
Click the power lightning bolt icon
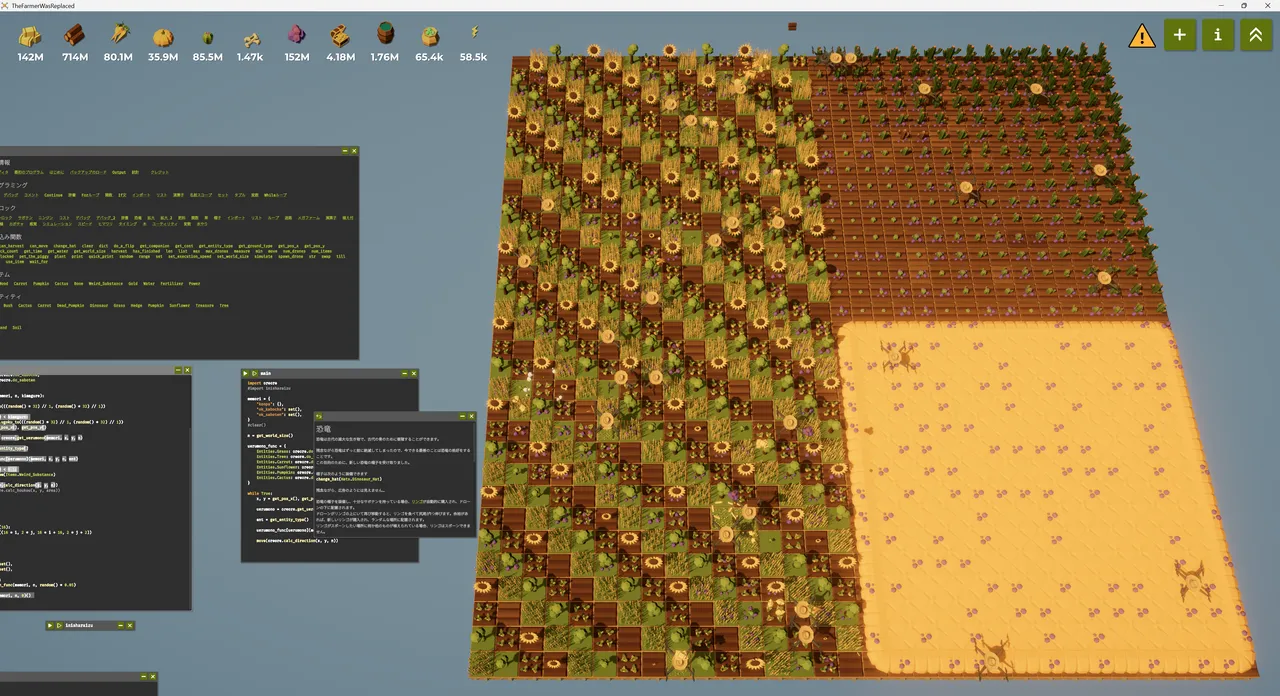coord(474,33)
